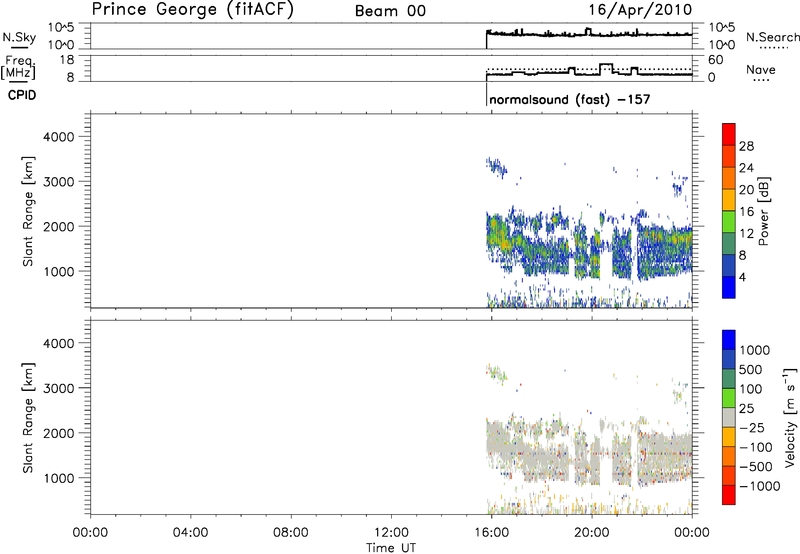The width and height of the screenshot is (800, 554).
Task: Click the "18" frequency axis tick
Action: click(x=67, y=60)
